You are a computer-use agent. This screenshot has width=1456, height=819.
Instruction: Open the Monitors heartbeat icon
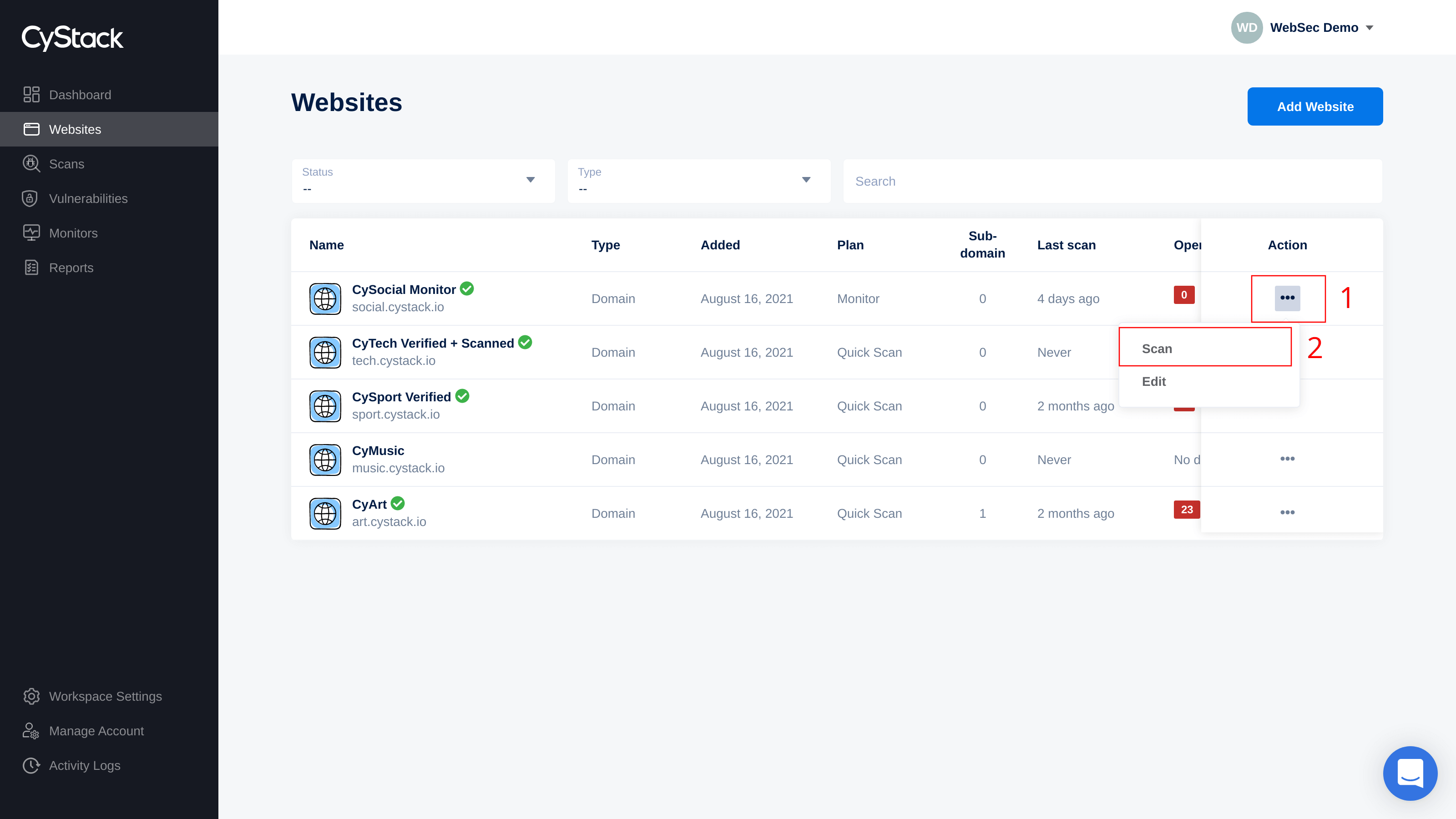[x=32, y=233]
